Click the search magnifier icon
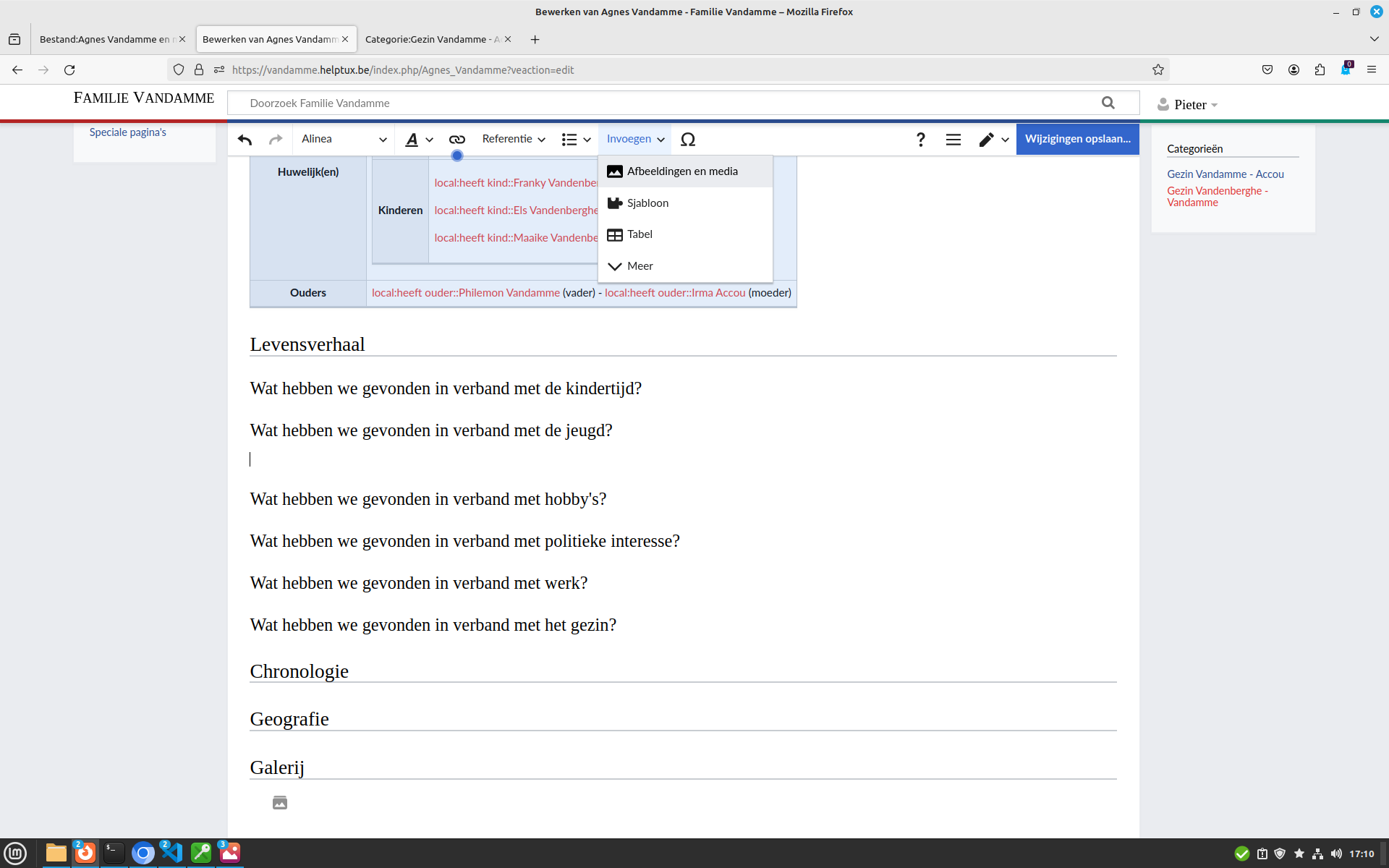The height and width of the screenshot is (868, 1389). (x=1108, y=103)
